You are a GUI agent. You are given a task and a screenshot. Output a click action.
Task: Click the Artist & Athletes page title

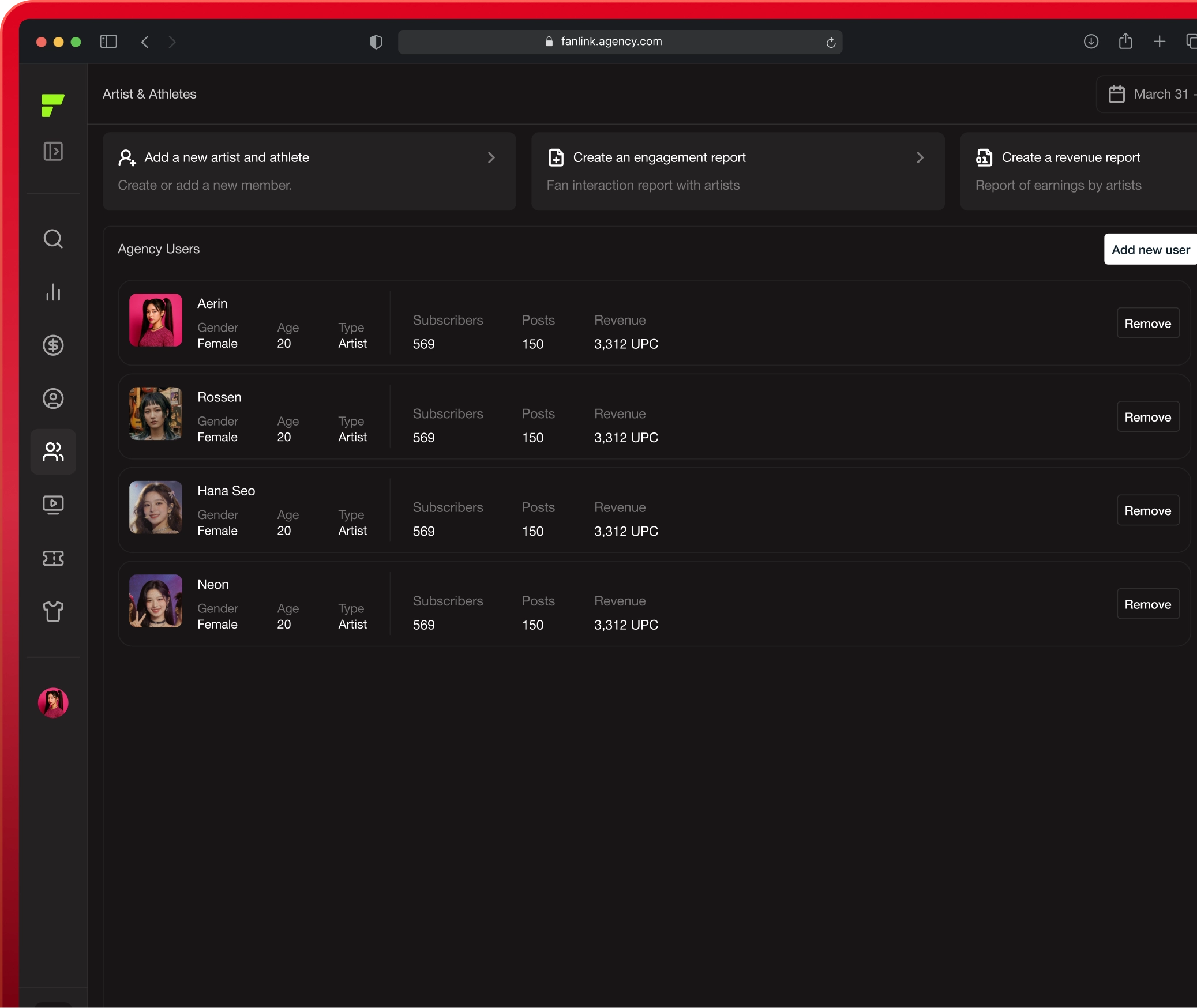coord(149,94)
